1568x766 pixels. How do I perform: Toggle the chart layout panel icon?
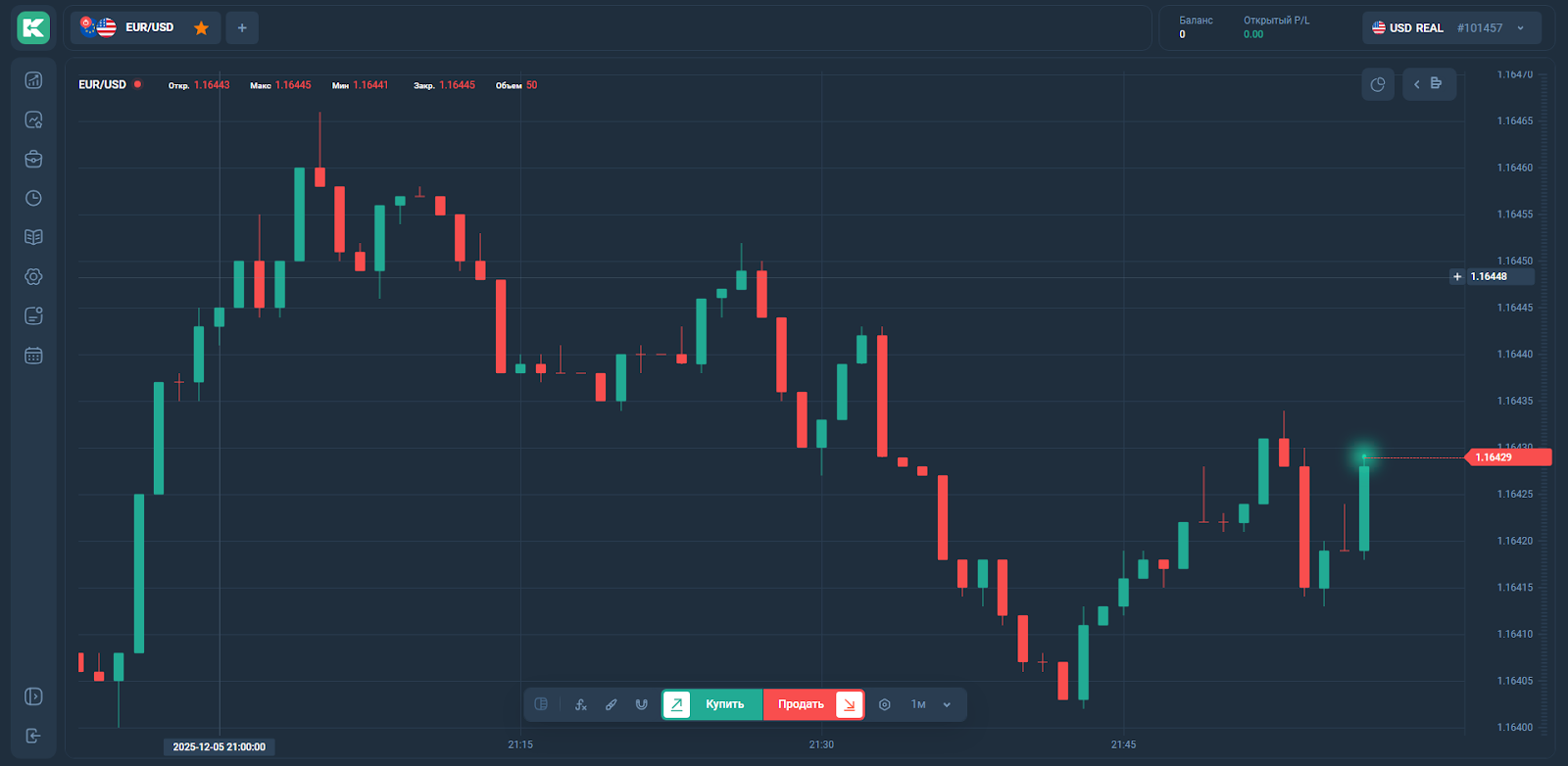click(541, 704)
